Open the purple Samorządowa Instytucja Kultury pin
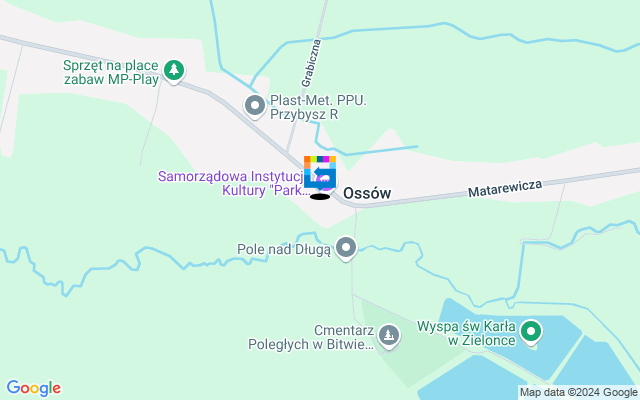Image resolution: width=640 pixels, height=400 pixels. 329,184
